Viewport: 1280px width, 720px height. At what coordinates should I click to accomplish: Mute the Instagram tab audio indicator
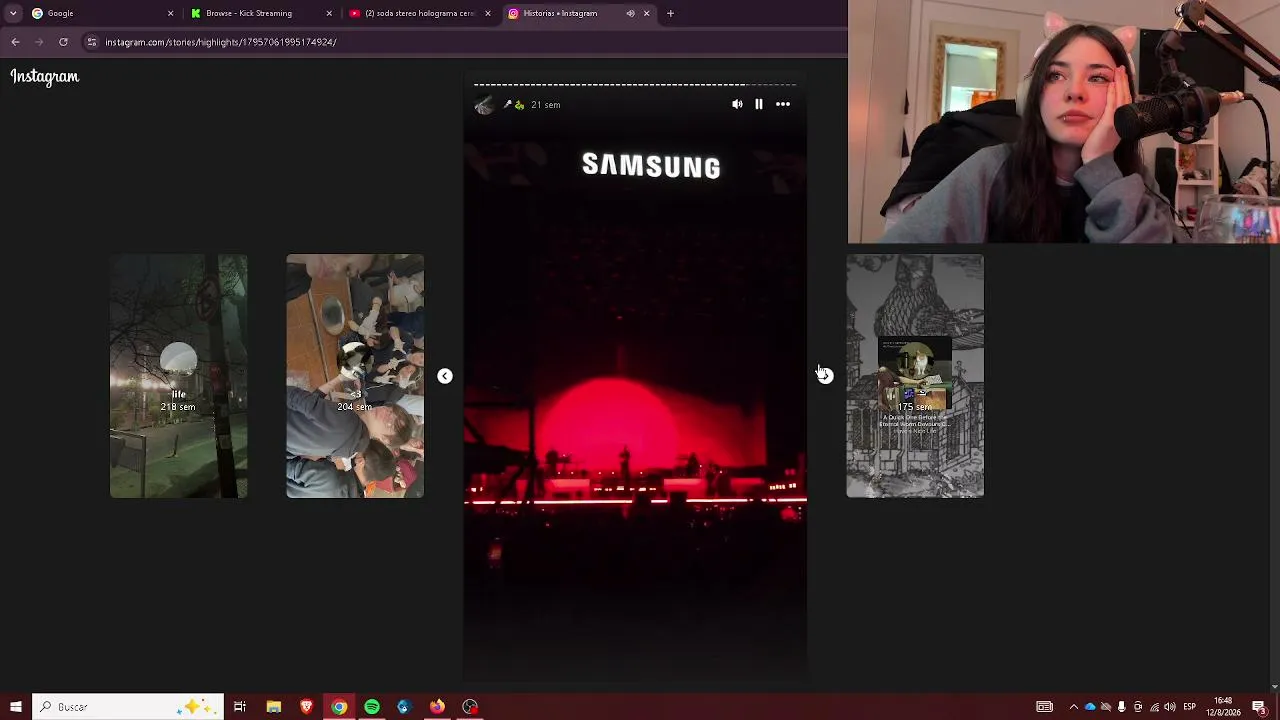tap(630, 13)
